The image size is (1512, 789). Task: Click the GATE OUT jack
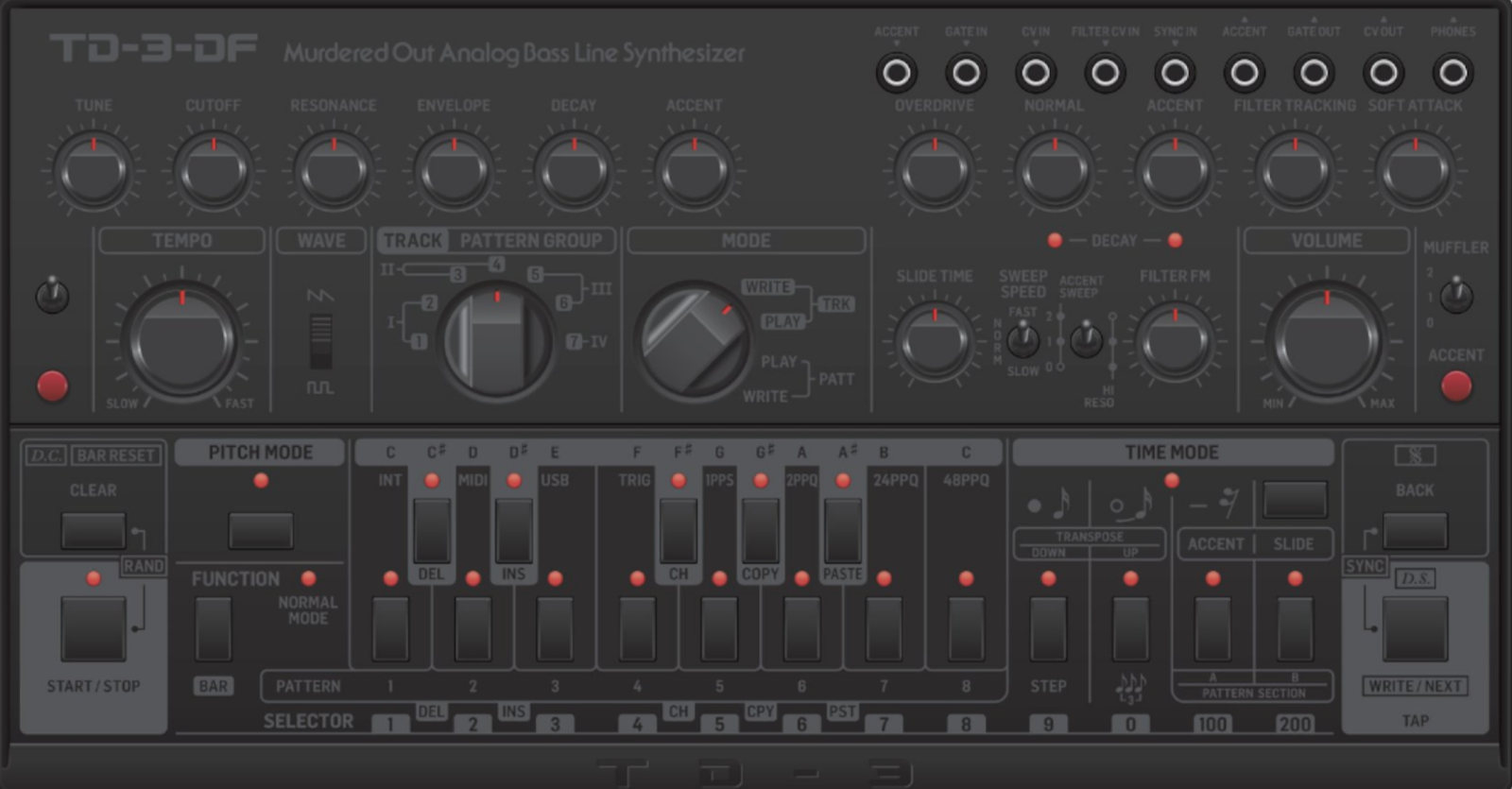point(1314,73)
